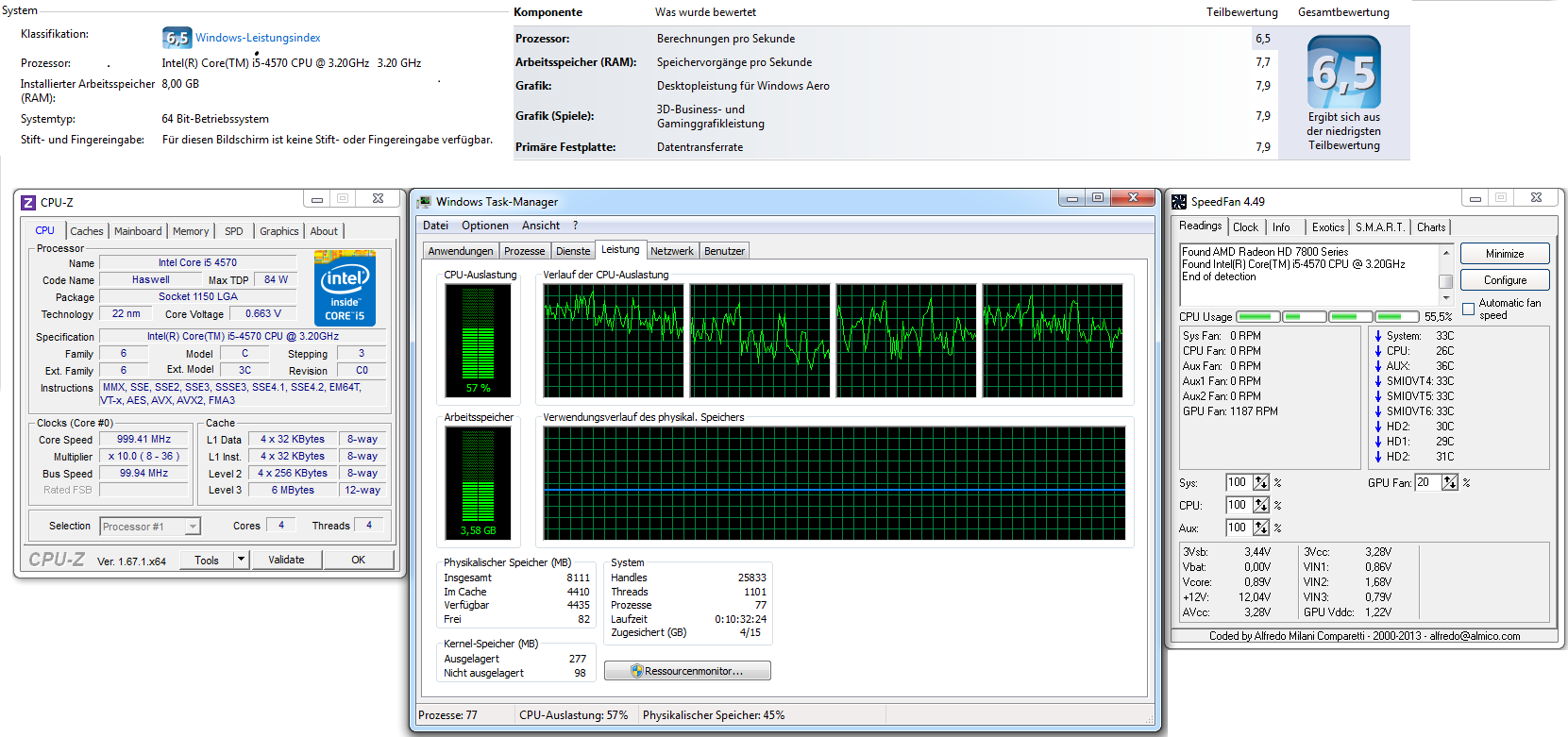
Task: Open the Datei menu in Task-Manager
Action: click(x=435, y=226)
